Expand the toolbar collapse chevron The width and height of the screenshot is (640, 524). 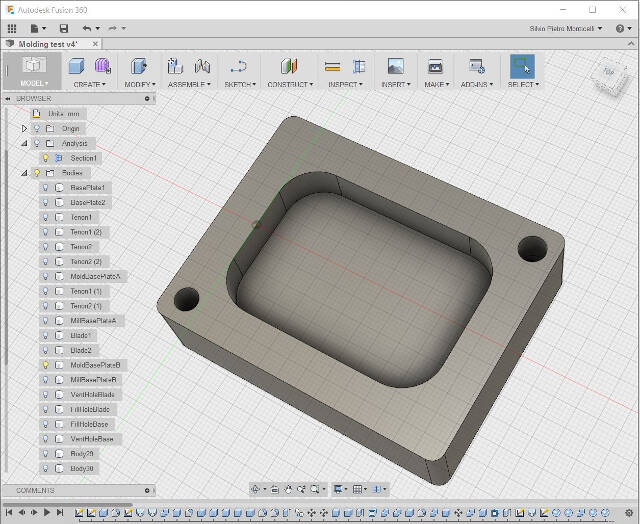pos(631,44)
